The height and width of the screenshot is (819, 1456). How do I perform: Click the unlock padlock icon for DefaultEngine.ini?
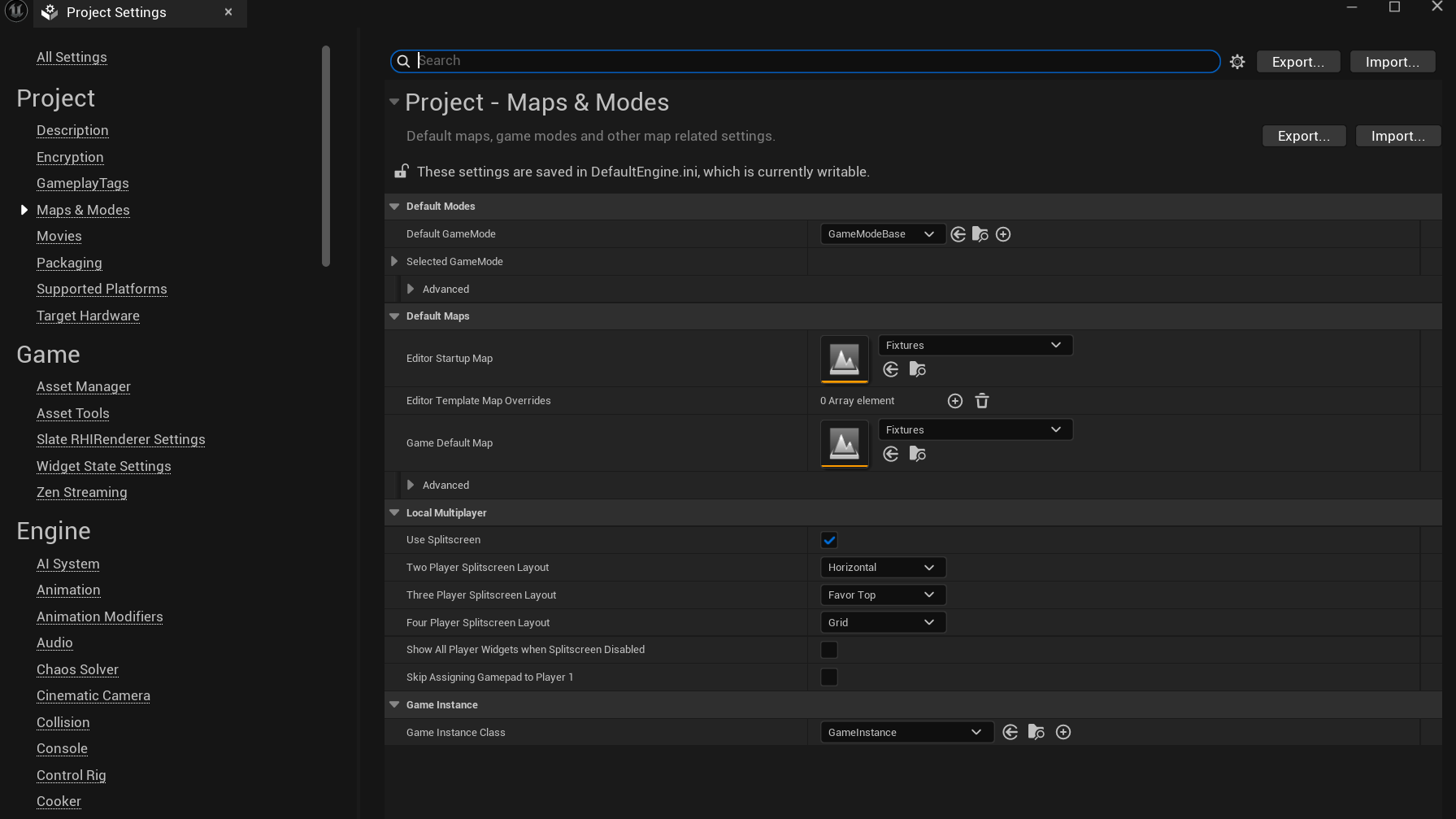pyautogui.click(x=401, y=171)
